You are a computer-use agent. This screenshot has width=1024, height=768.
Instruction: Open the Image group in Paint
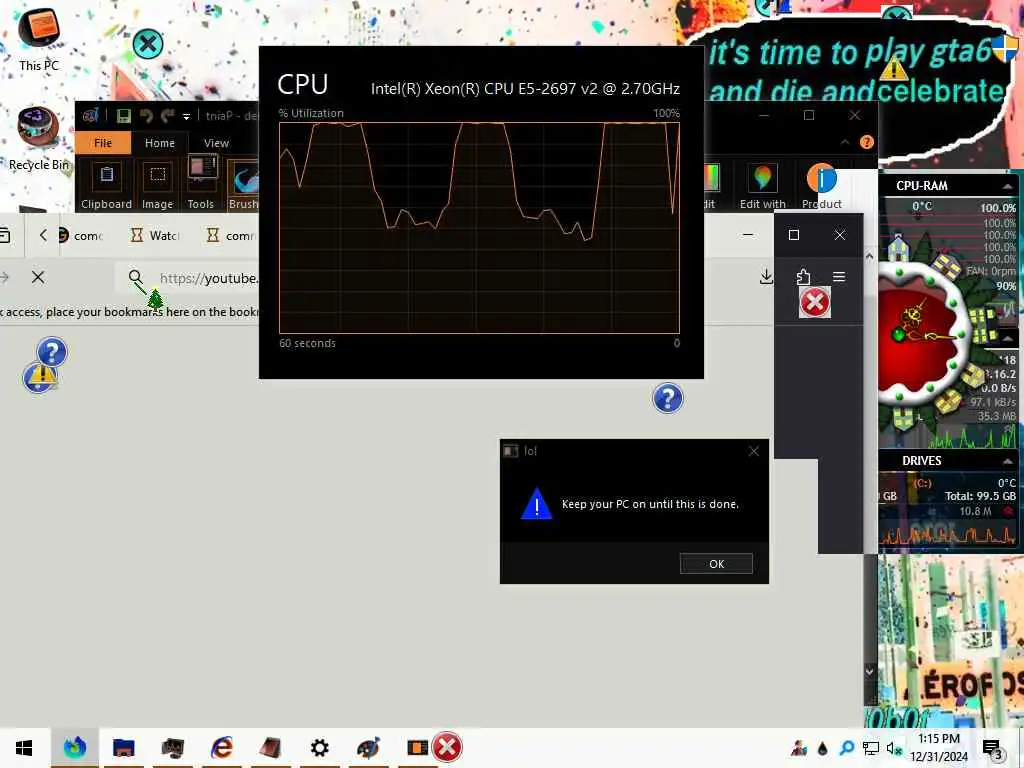[157, 185]
